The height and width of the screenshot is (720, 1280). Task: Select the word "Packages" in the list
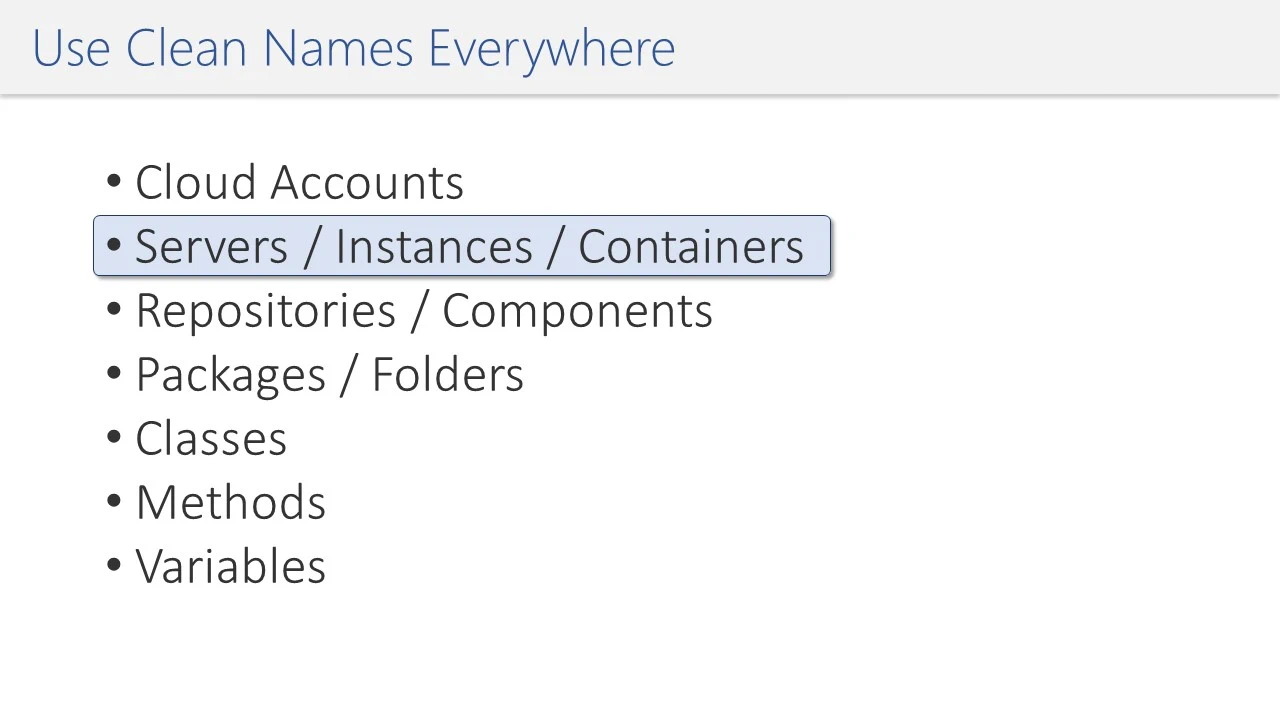point(230,375)
